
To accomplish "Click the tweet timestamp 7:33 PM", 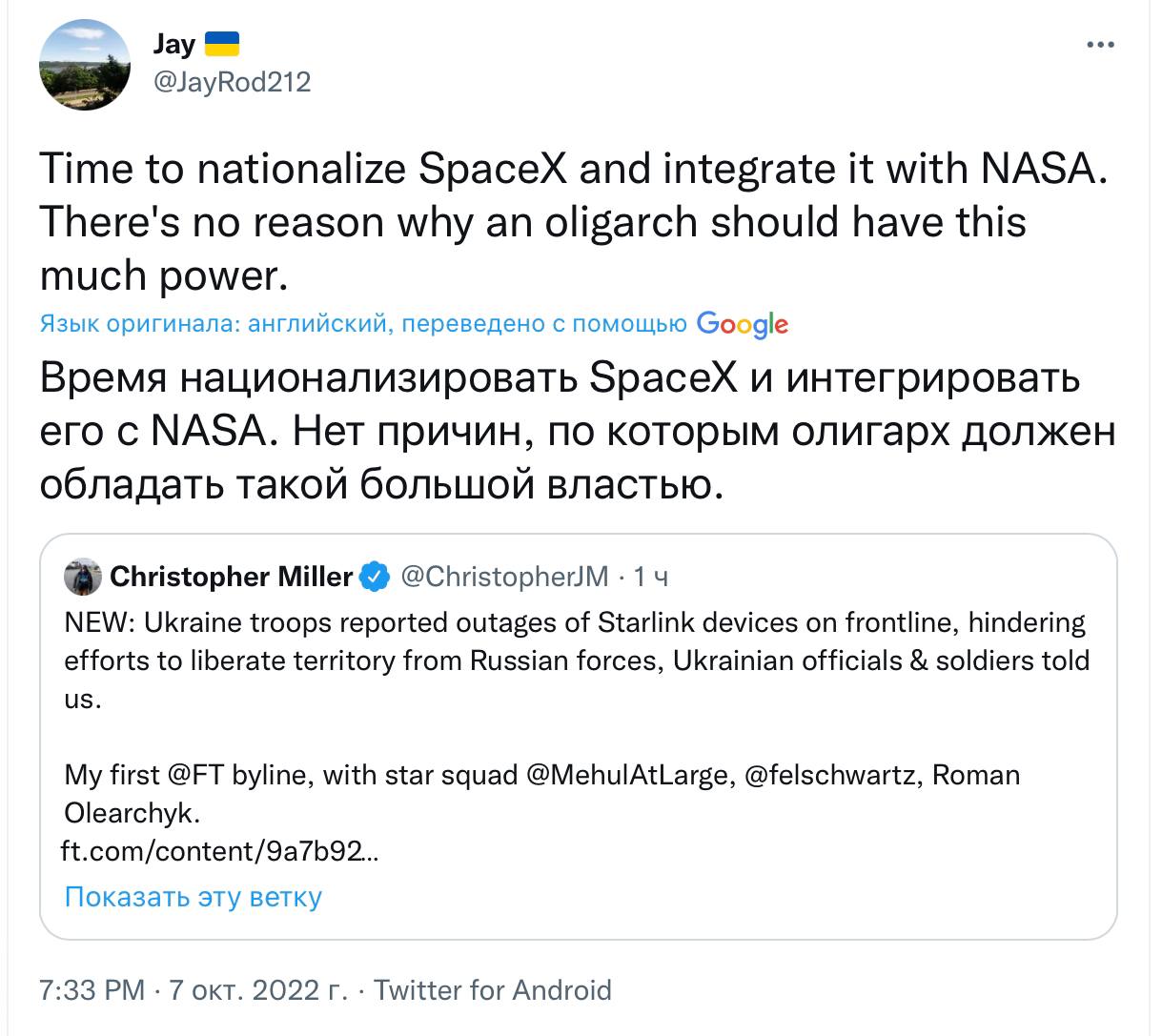I will pos(92,990).
